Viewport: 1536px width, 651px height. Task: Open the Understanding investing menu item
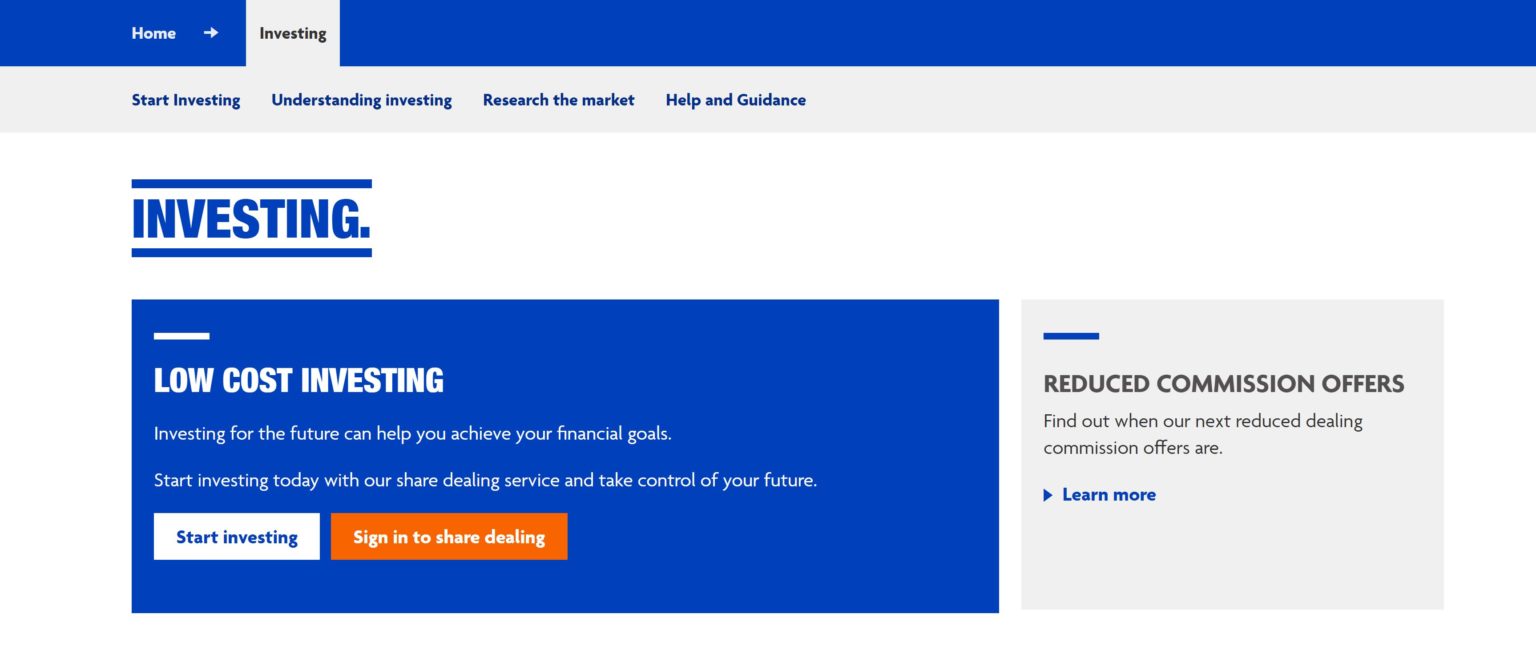click(361, 99)
